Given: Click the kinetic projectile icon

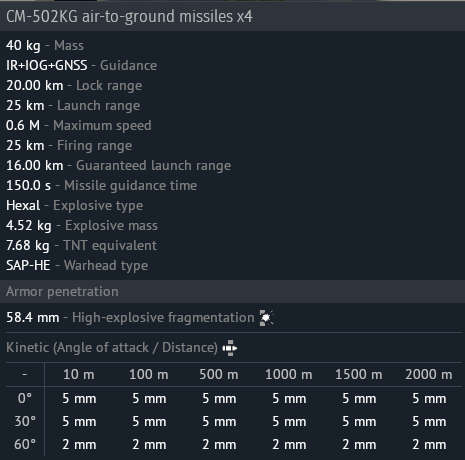Looking at the screenshot, I should (230, 348).
